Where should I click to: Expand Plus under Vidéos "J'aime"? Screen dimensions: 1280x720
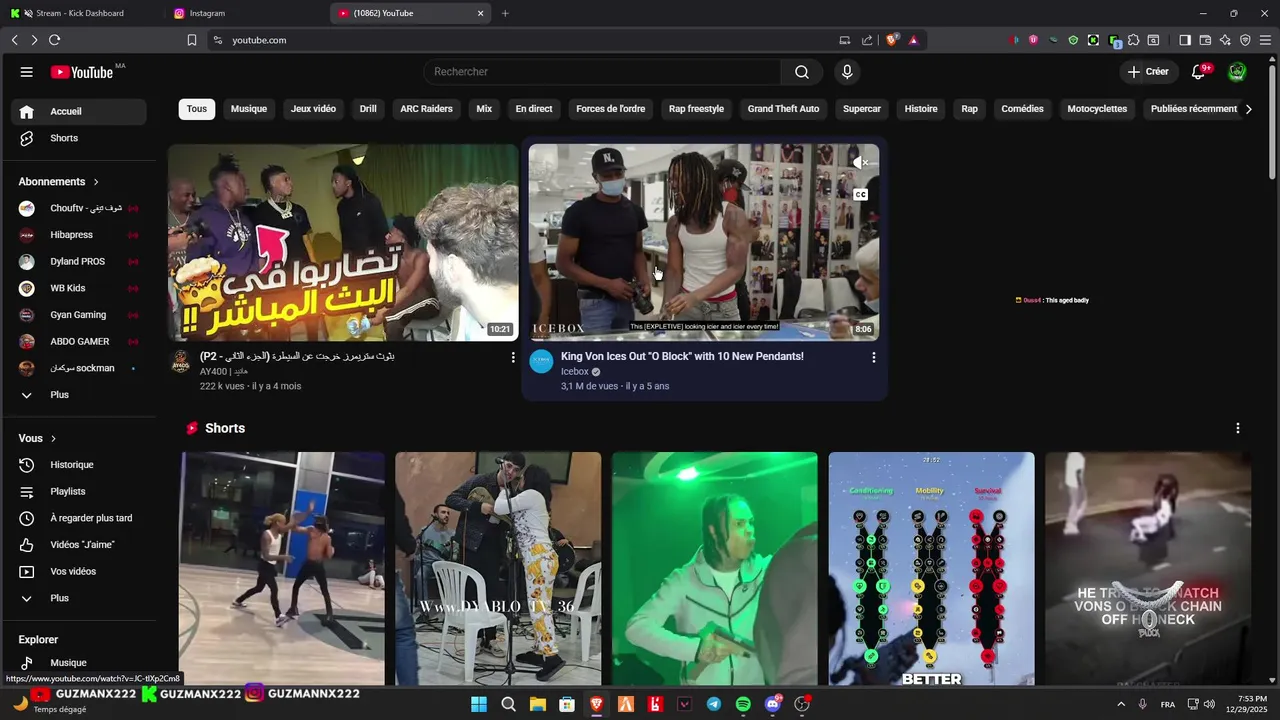pos(79,598)
